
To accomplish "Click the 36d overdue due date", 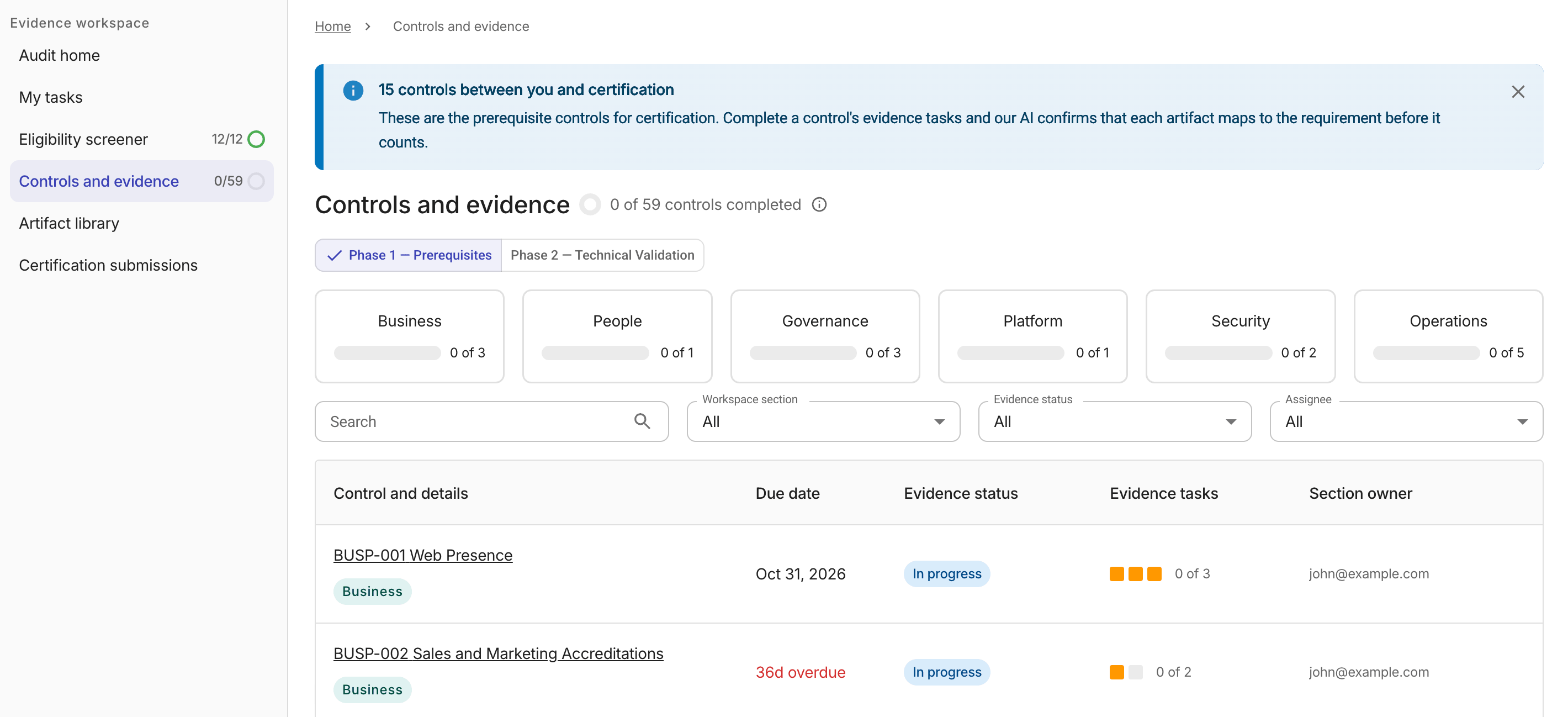I will 801,672.
